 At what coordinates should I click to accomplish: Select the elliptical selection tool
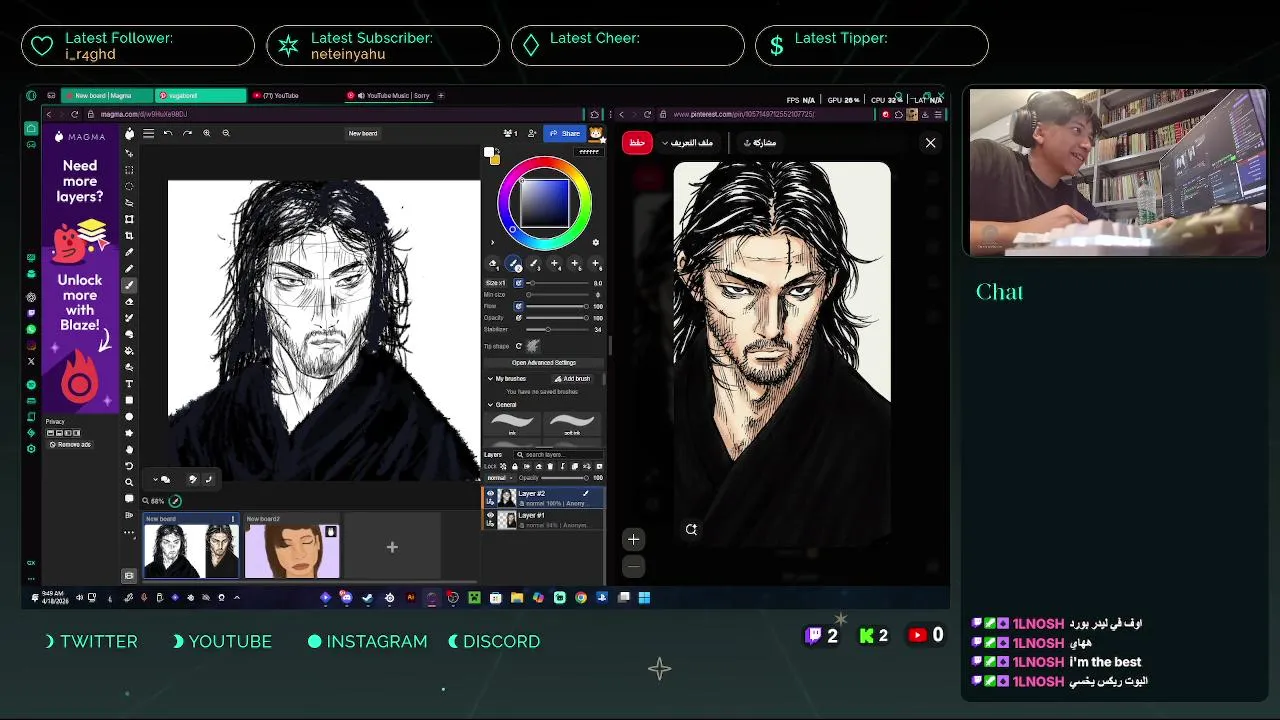click(x=129, y=186)
